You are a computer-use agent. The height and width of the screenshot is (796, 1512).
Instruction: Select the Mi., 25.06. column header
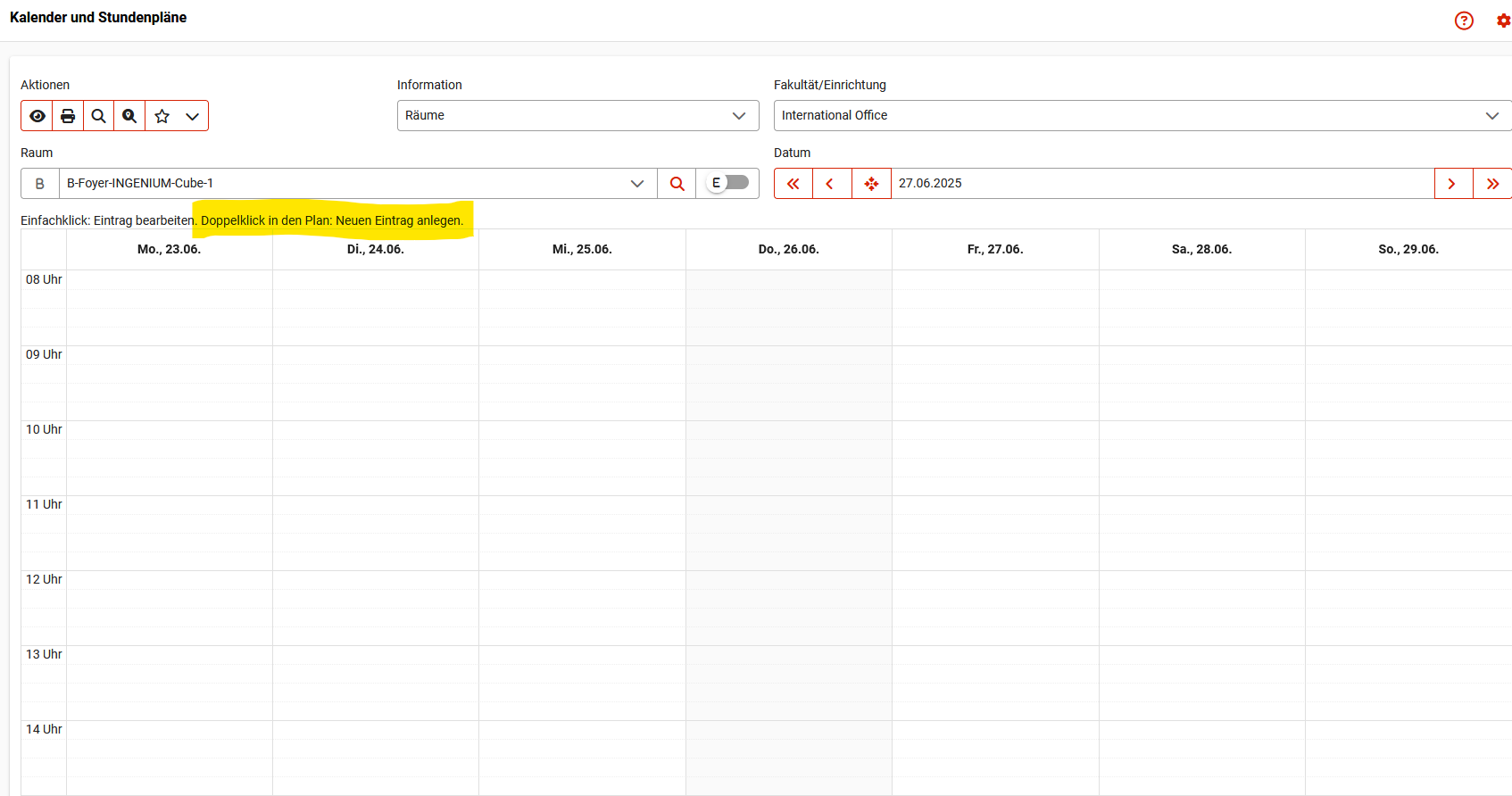coord(582,250)
